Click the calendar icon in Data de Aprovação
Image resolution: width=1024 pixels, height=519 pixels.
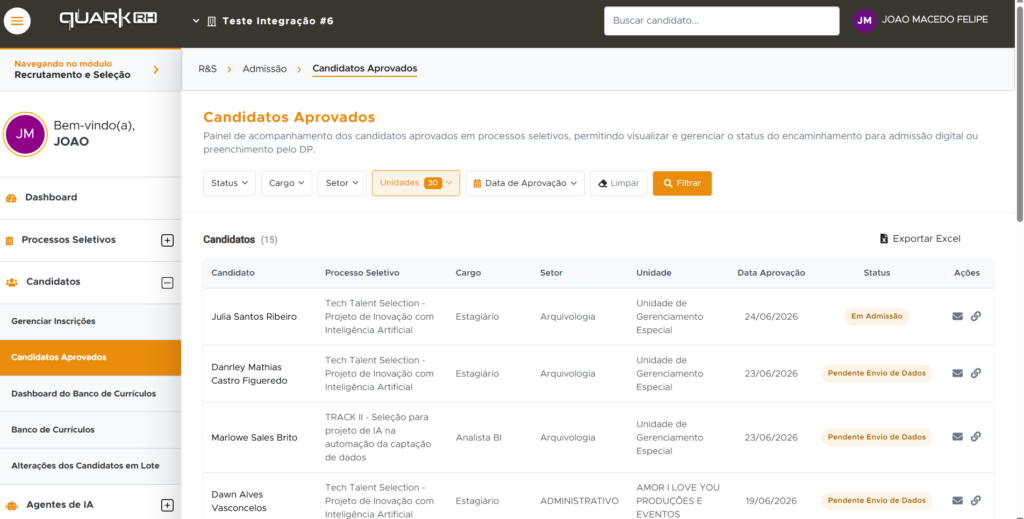[x=477, y=183]
